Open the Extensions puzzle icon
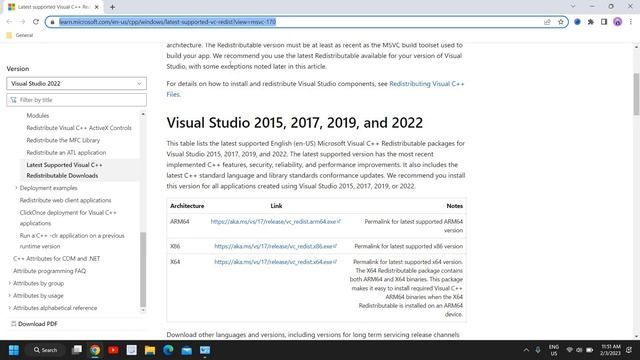This screenshot has height=360, width=640. coord(591,22)
